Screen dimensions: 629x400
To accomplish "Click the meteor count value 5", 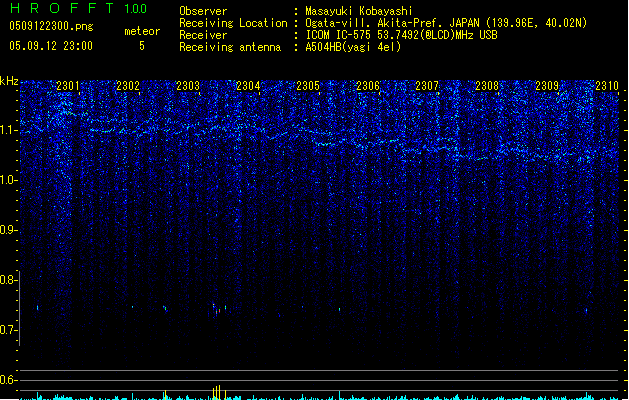I will 141,46.
